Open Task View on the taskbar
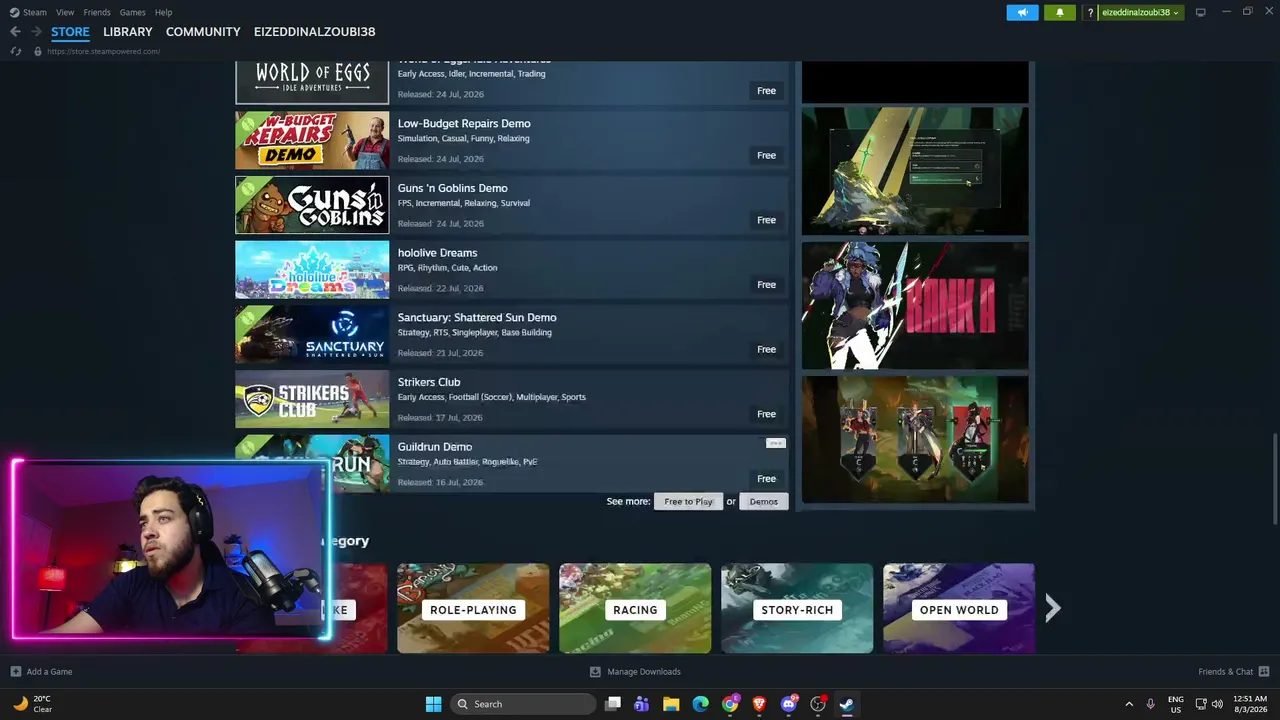 (613, 704)
